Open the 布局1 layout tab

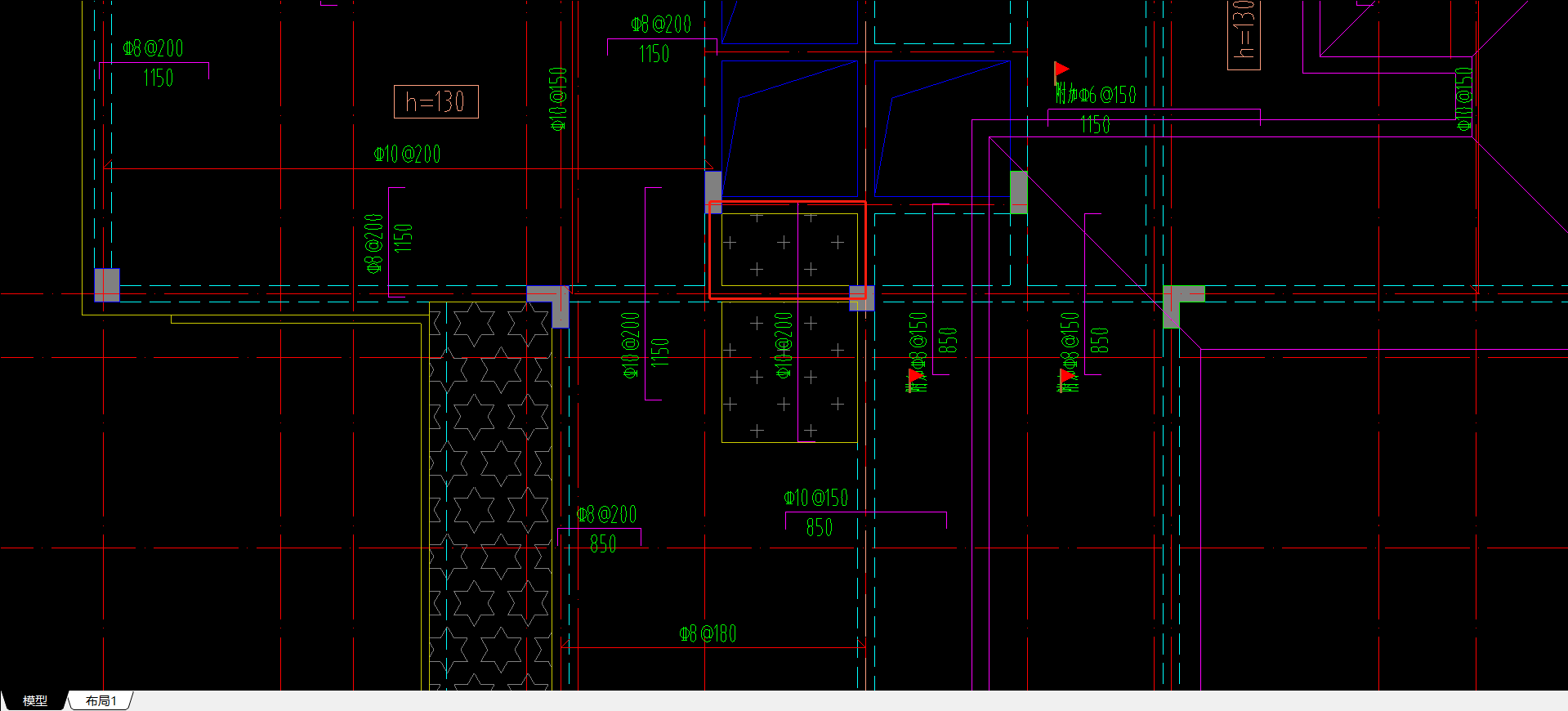point(101,700)
